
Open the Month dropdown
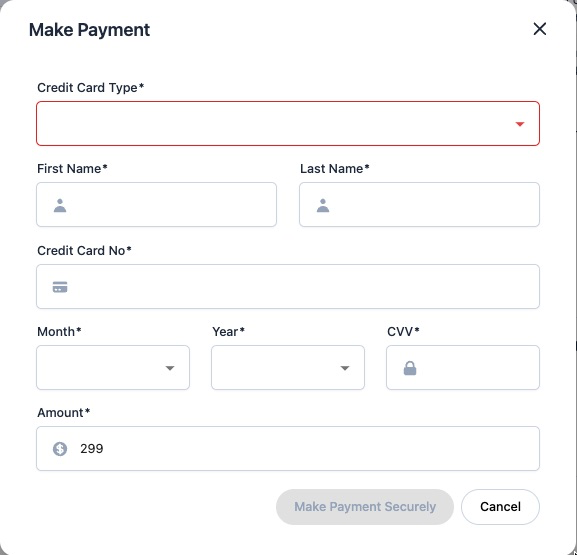tap(113, 367)
